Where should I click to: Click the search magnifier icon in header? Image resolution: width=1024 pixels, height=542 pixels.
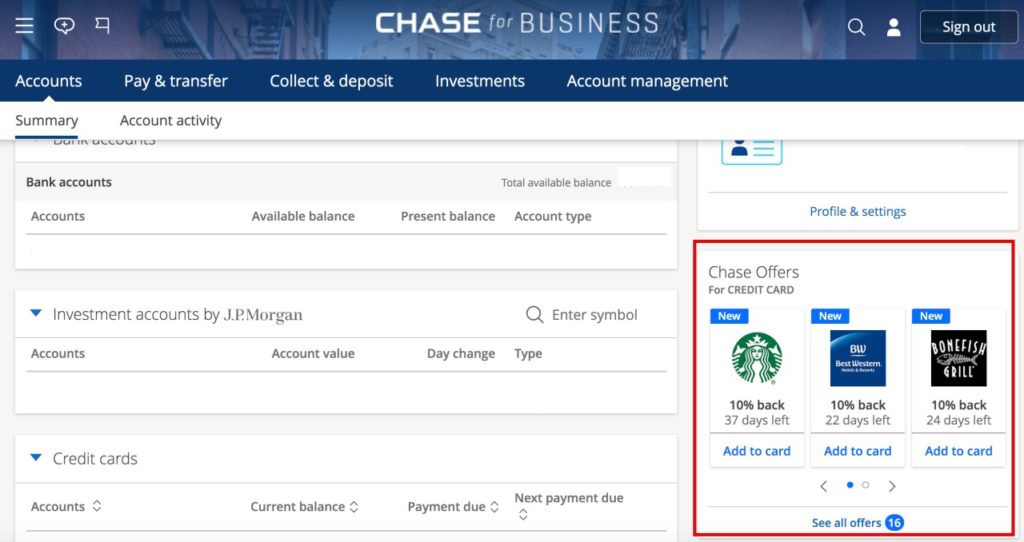[856, 27]
